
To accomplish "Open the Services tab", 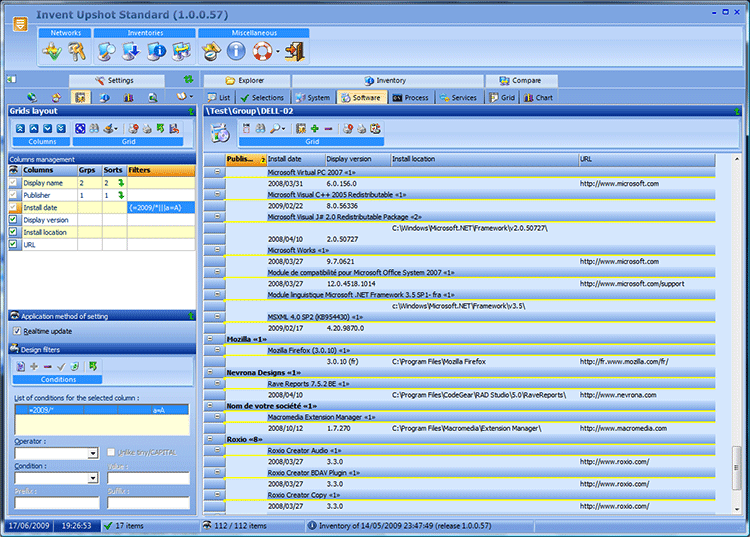I will [459, 98].
